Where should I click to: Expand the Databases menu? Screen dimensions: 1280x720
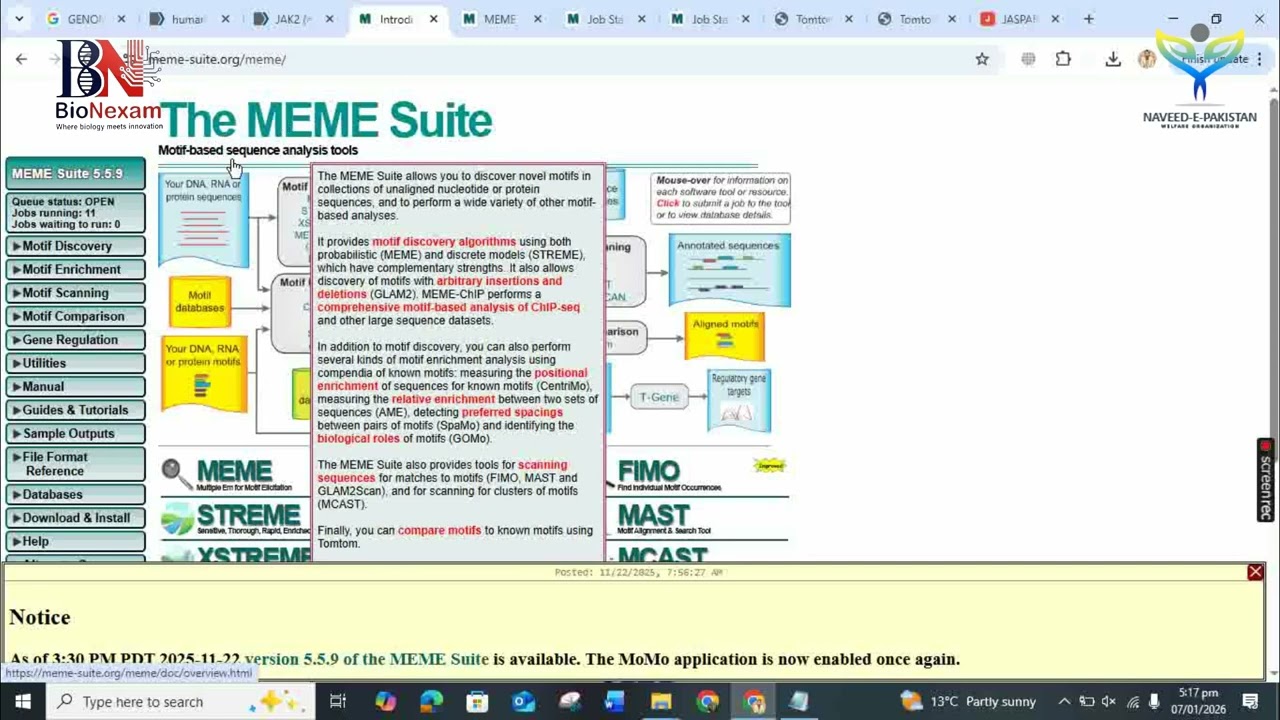pos(76,494)
